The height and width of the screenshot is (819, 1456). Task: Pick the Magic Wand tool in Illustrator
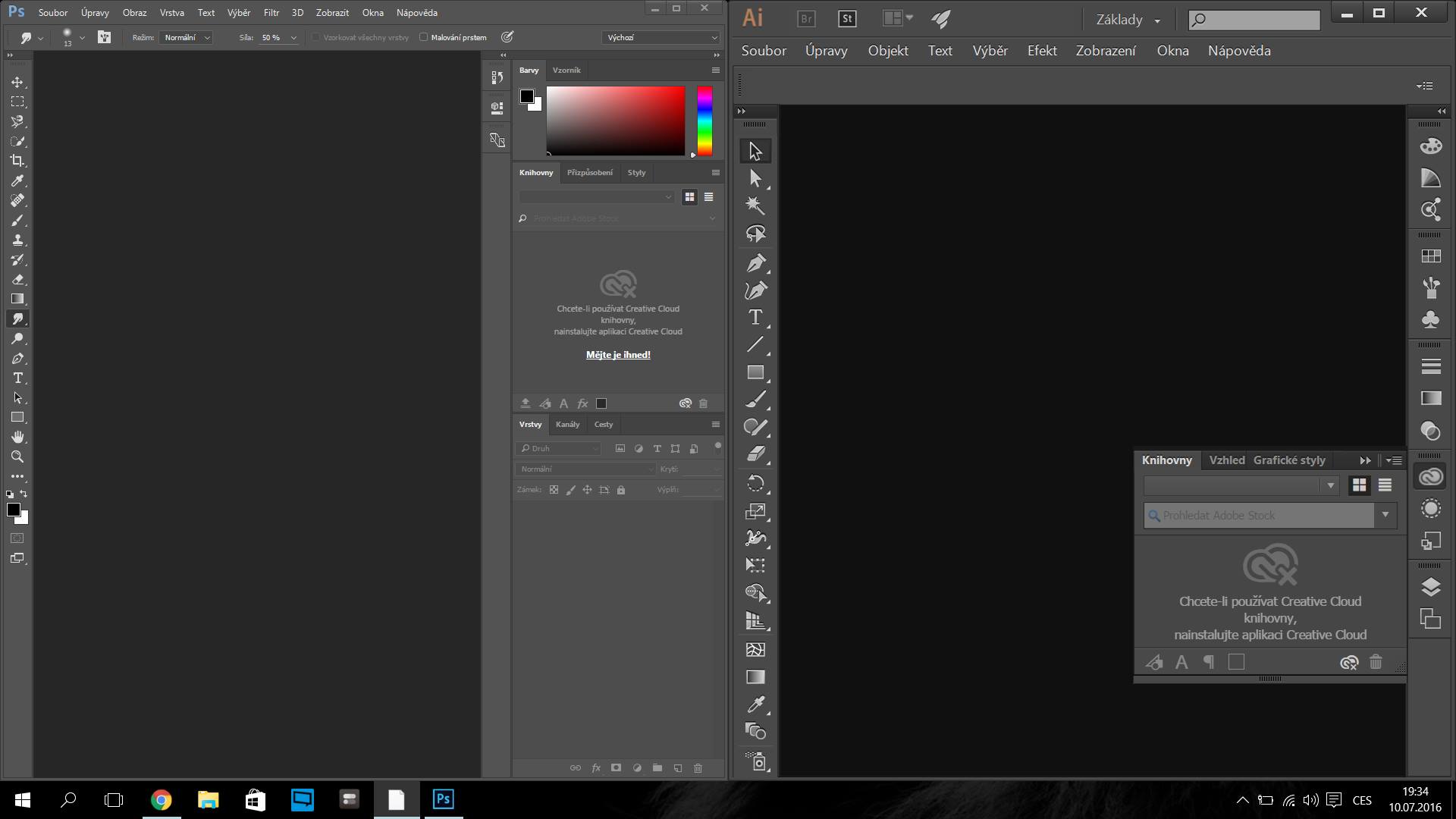(755, 205)
